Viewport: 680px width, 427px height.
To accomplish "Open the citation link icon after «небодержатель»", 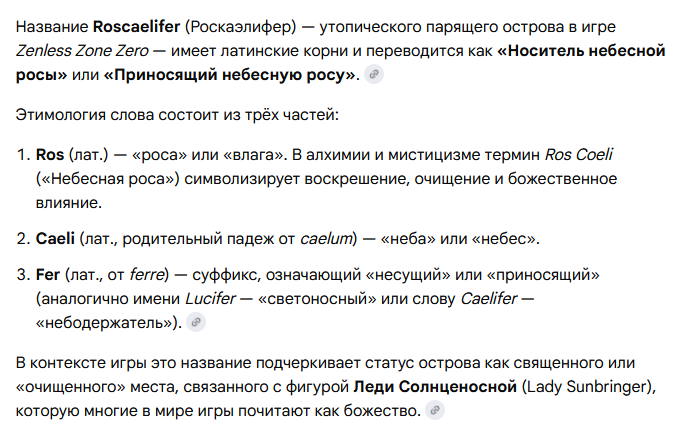I will tap(196, 322).
